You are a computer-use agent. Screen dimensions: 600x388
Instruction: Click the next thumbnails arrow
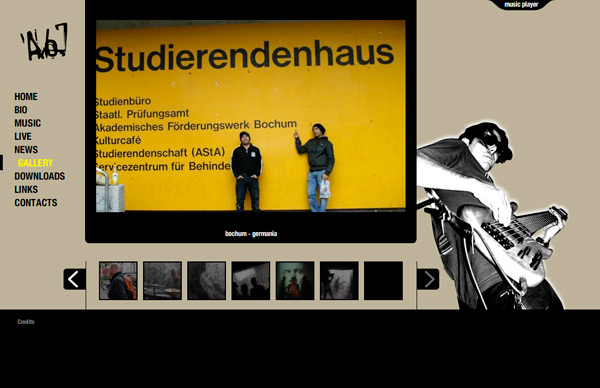point(428,279)
